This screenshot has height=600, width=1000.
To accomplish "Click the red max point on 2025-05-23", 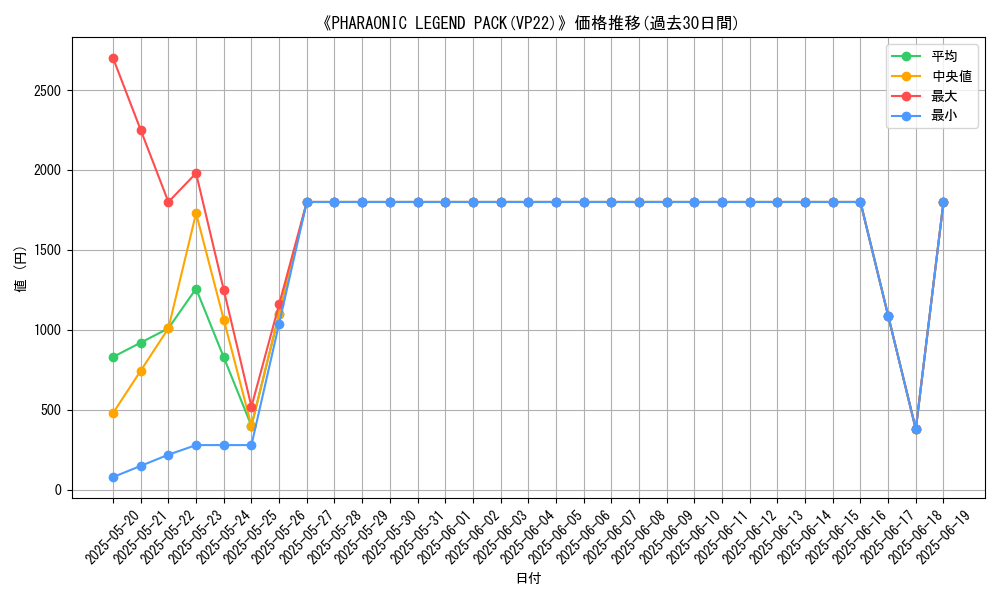I will click(196, 173).
